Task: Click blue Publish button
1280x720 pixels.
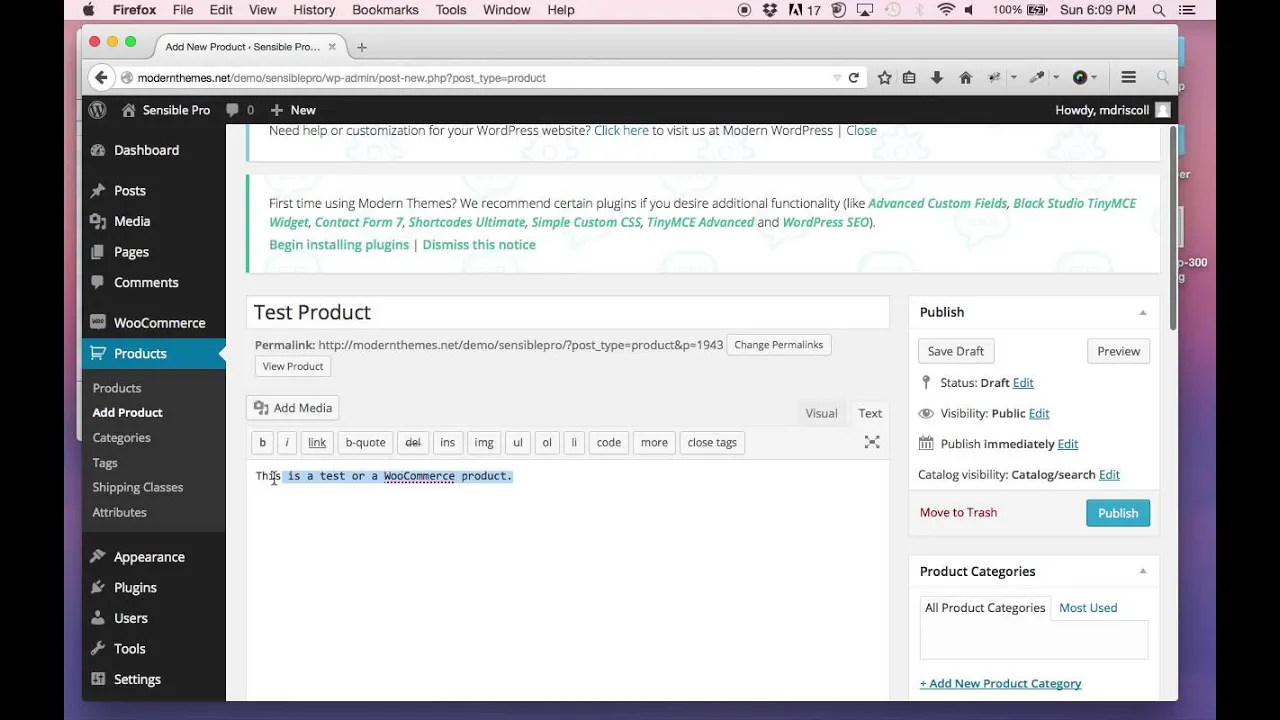Action: point(1118,513)
